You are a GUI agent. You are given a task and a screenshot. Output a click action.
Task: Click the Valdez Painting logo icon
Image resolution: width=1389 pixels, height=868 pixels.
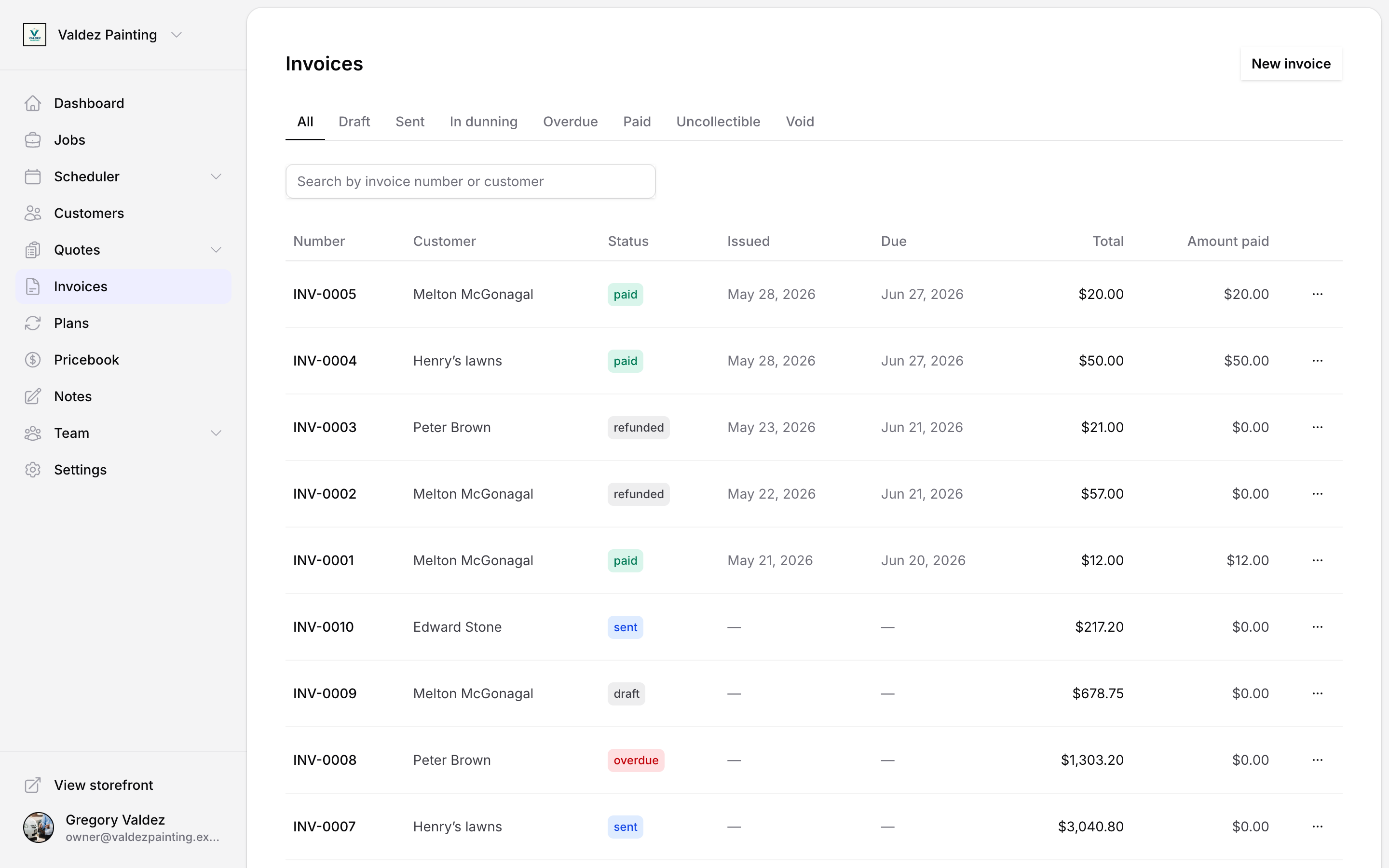tap(34, 35)
